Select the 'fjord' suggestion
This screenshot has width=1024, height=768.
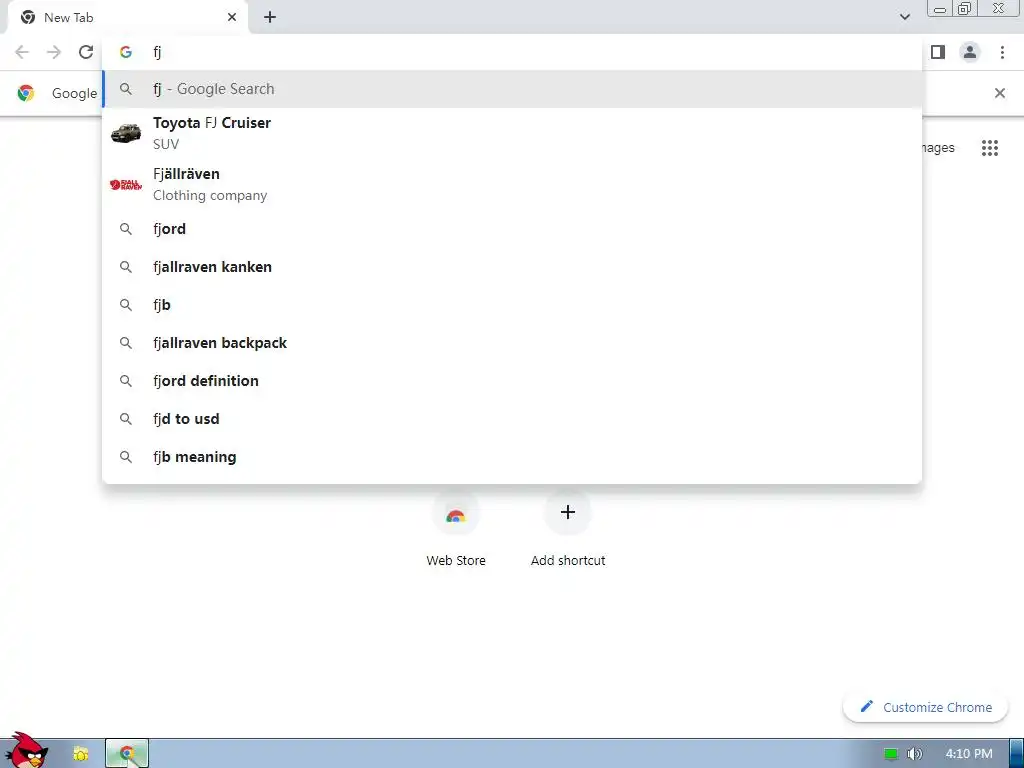[x=512, y=229]
